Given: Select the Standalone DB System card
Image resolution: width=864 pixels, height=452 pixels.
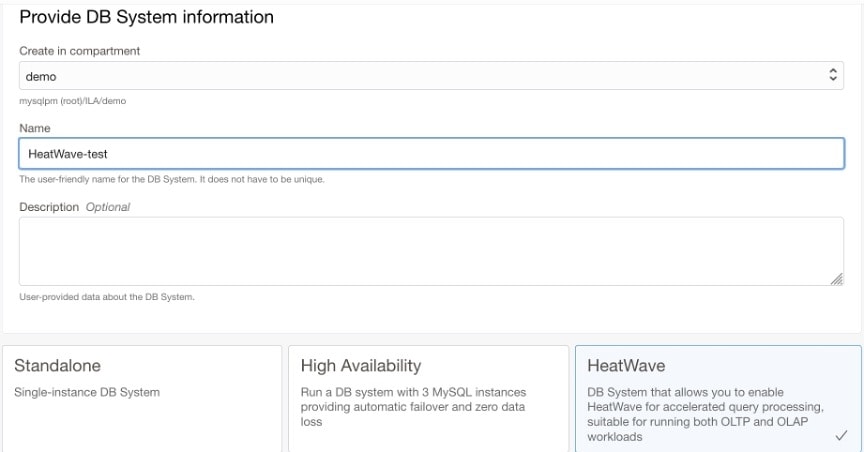Looking at the screenshot, I should (142, 399).
